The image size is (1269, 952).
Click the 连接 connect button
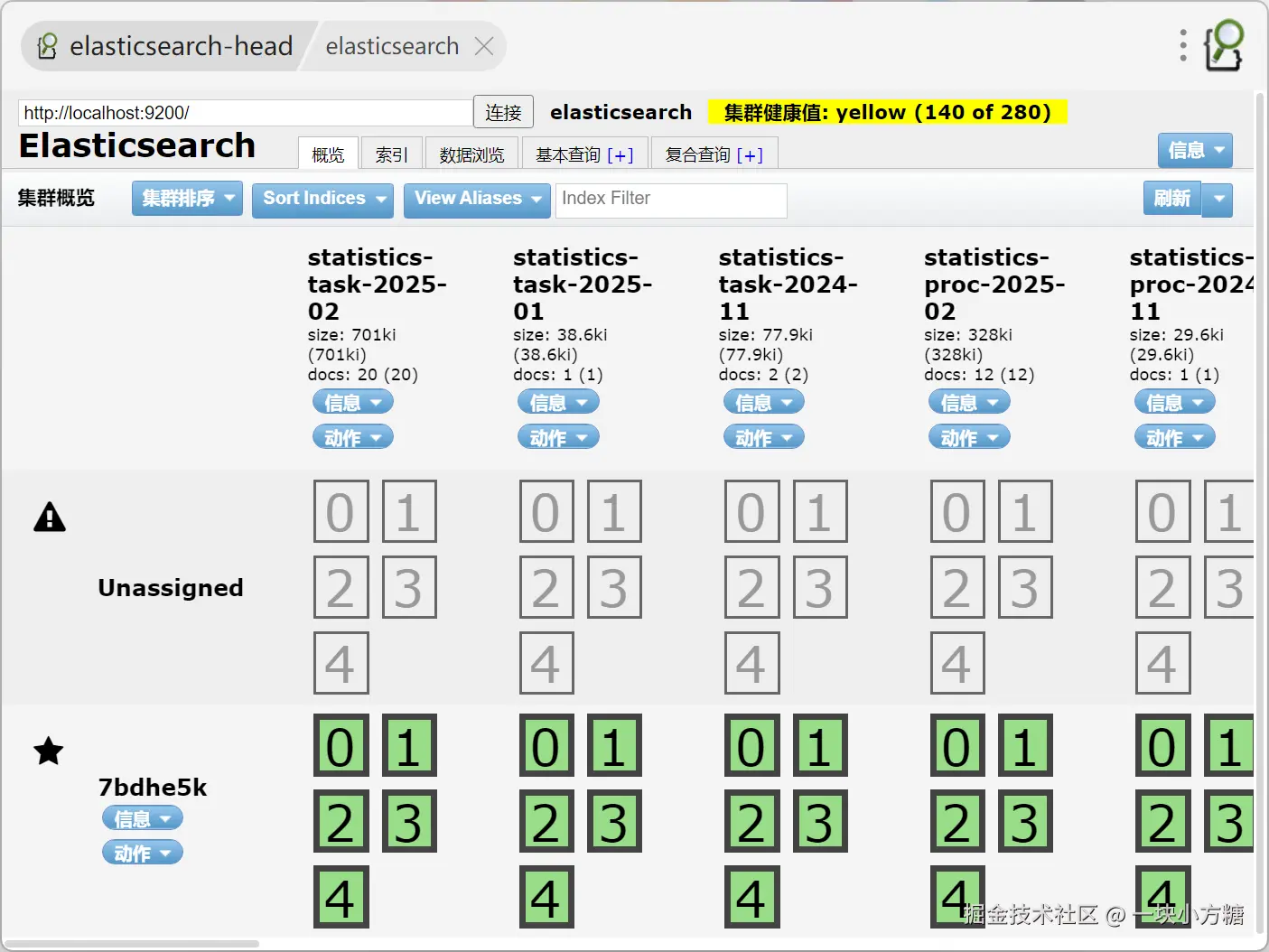503,112
